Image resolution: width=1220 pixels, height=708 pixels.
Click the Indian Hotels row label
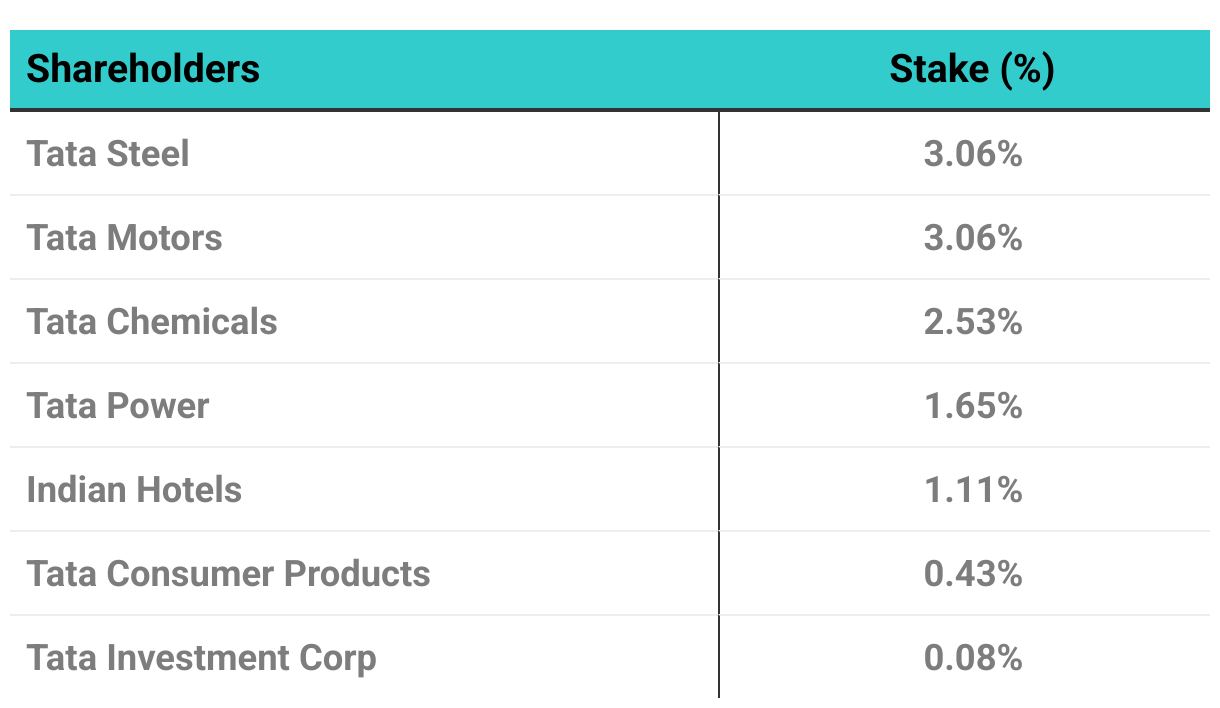click(x=134, y=490)
